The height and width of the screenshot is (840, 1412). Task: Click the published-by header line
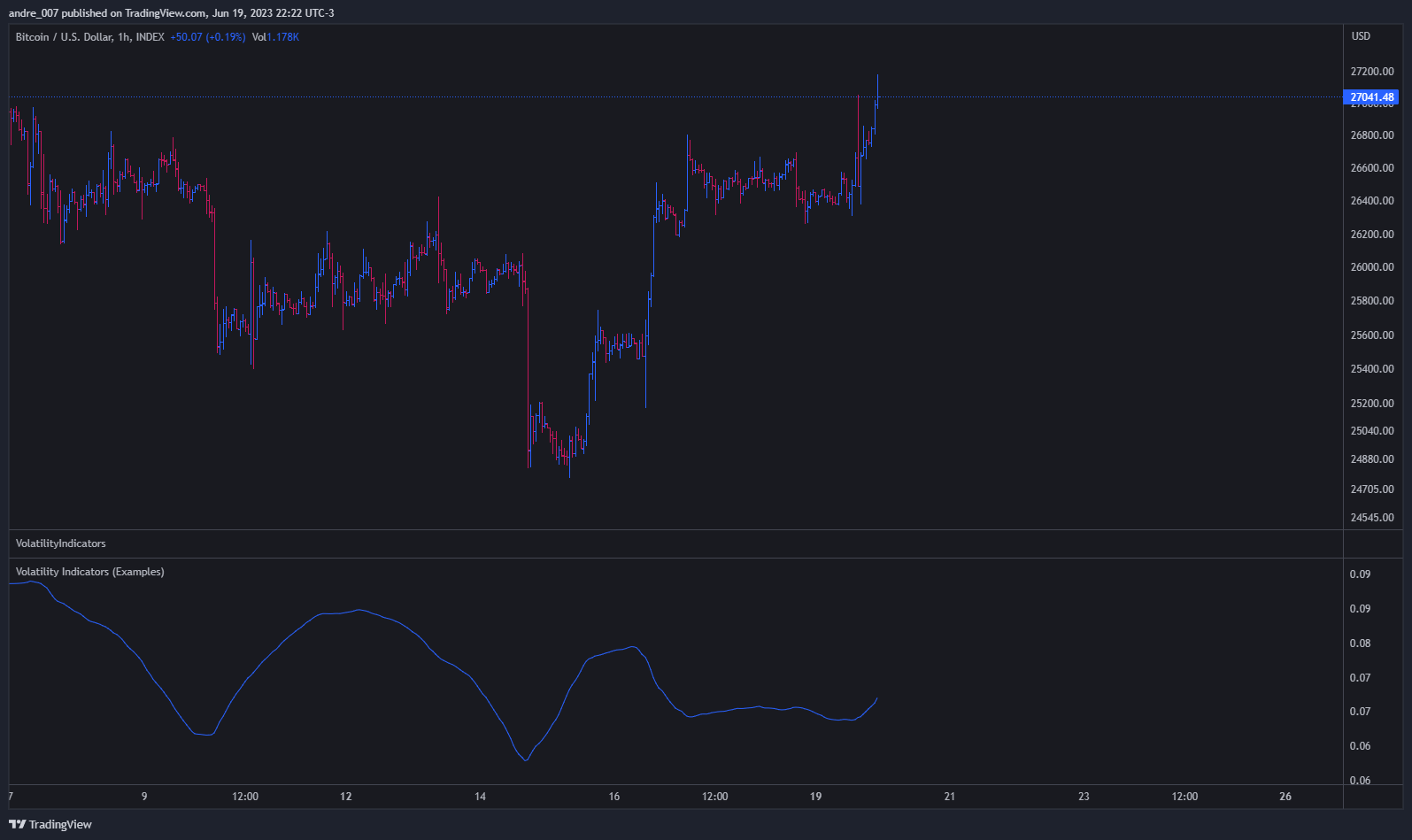[x=172, y=13]
